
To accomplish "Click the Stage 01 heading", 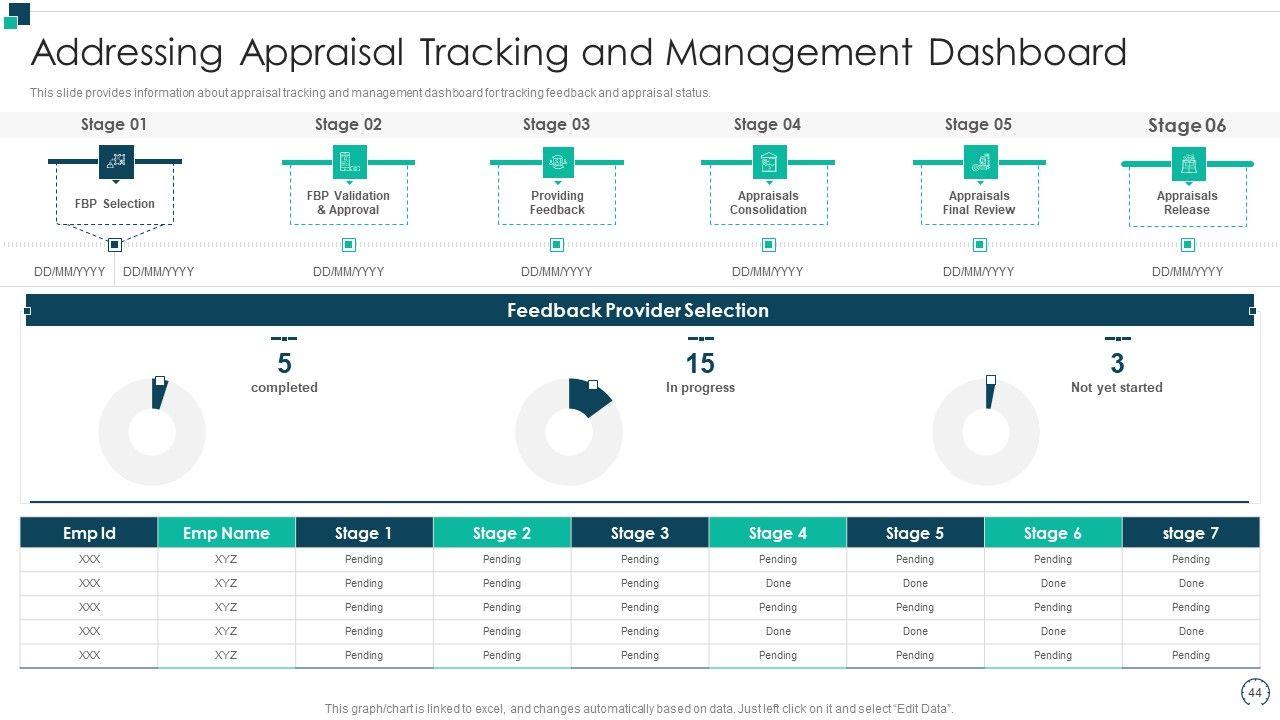I will click(x=114, y=124).
